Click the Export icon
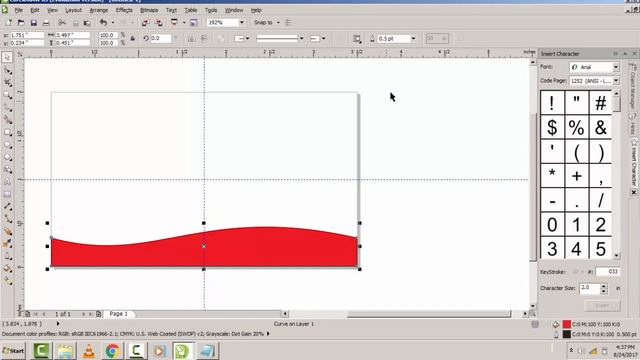Viewport: 640px width, 360px height. (x=158, y=22)
